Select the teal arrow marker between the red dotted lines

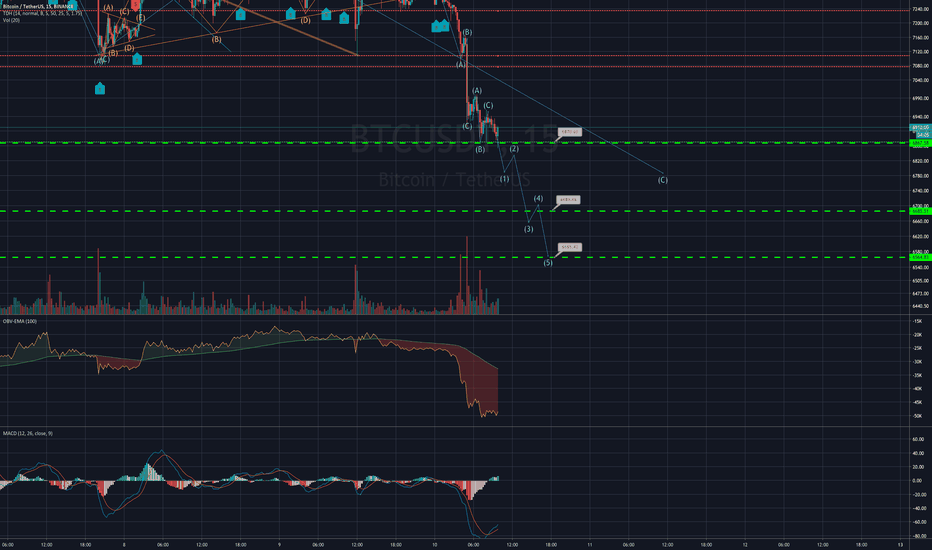point(137,59)
